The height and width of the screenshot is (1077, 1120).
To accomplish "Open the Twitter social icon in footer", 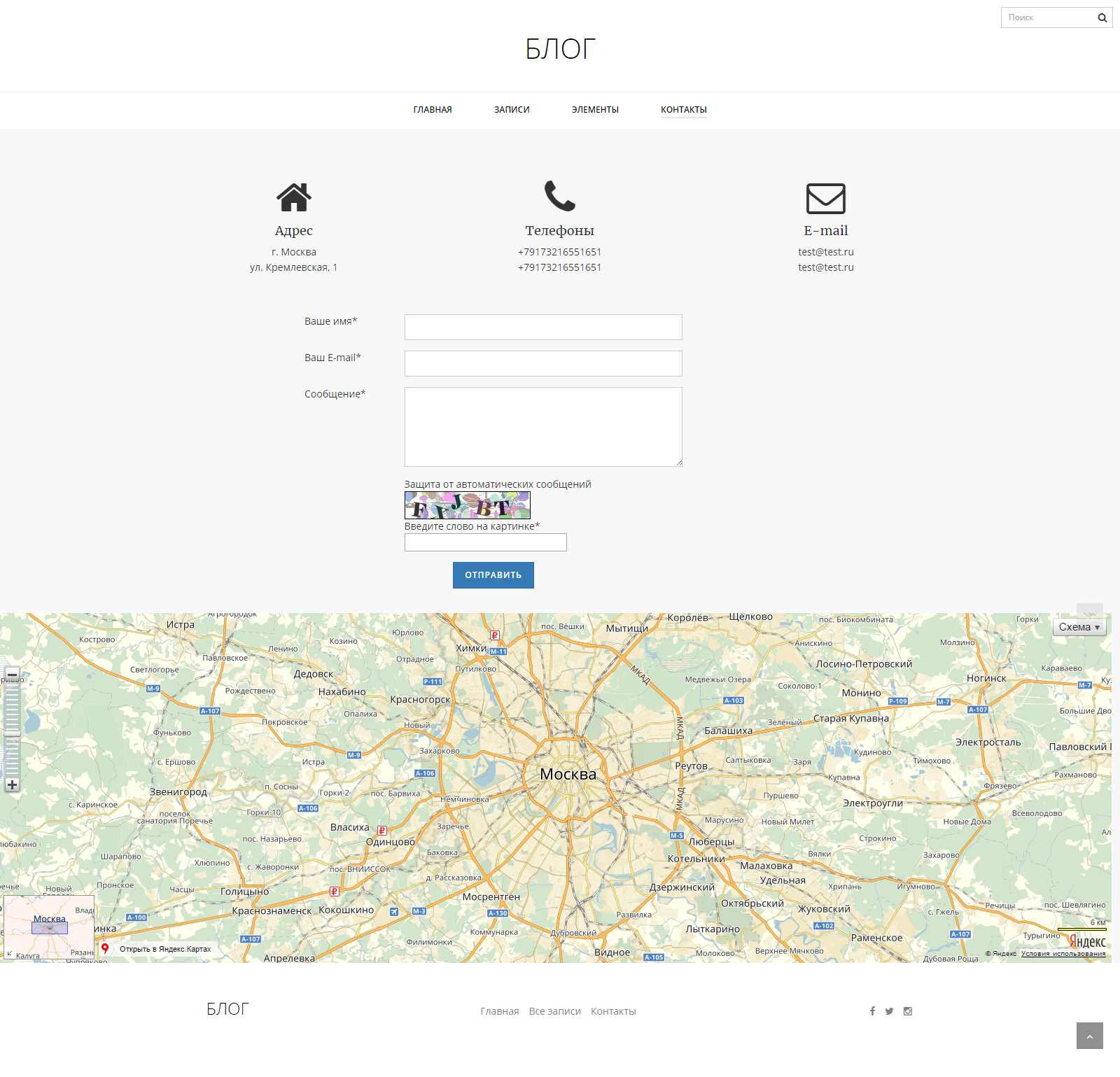I will point(889,1011).
